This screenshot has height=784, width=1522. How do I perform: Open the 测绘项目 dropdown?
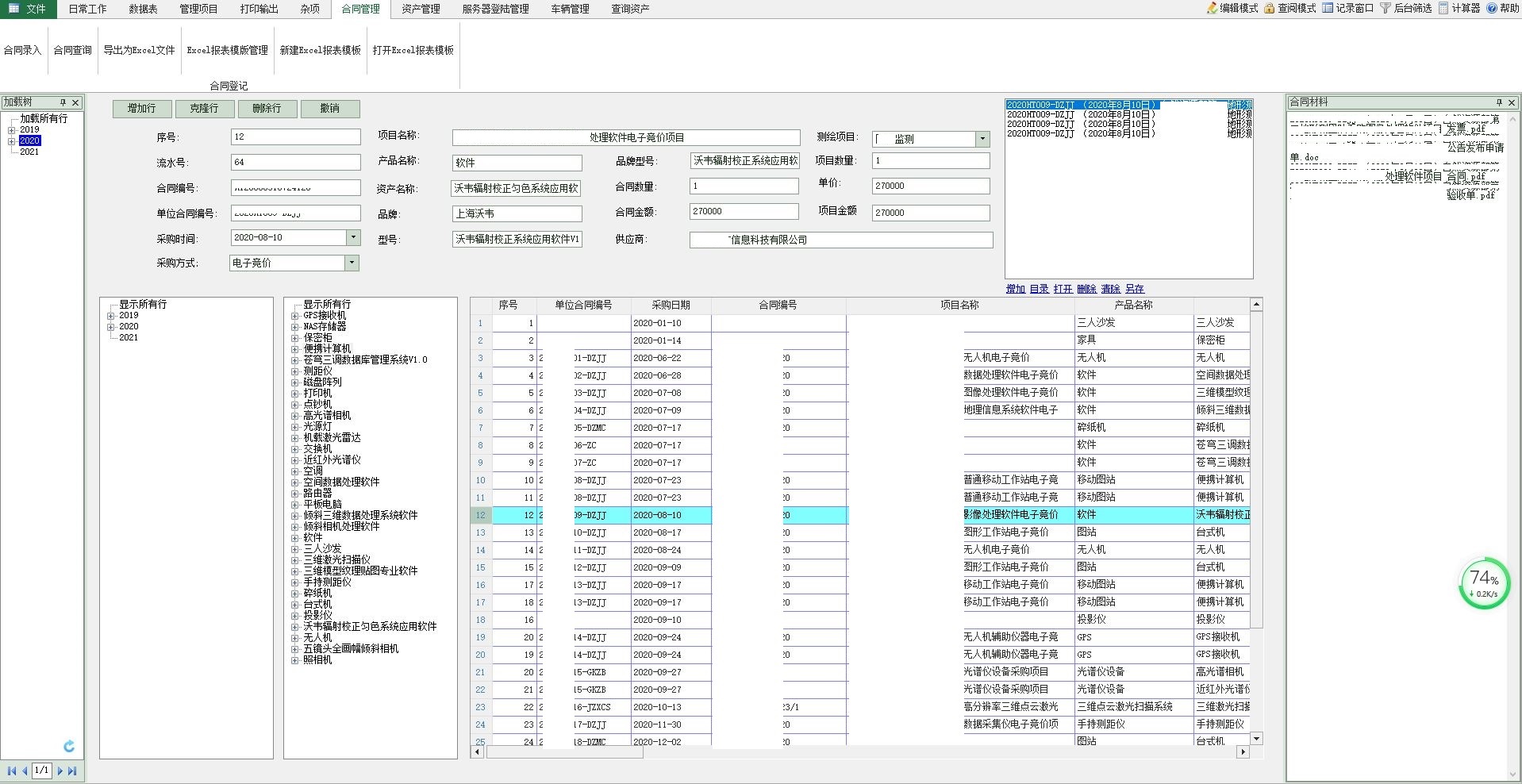click(x=982, y=139)
